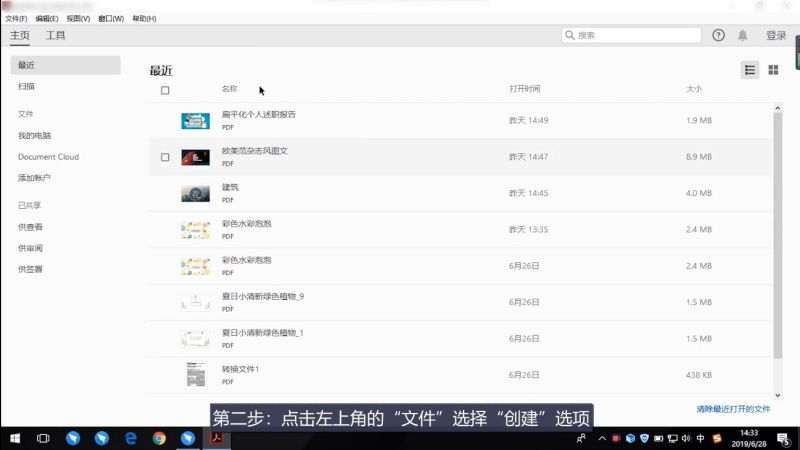Check the box for 欧美范杂志风图文

coord(165,157)
